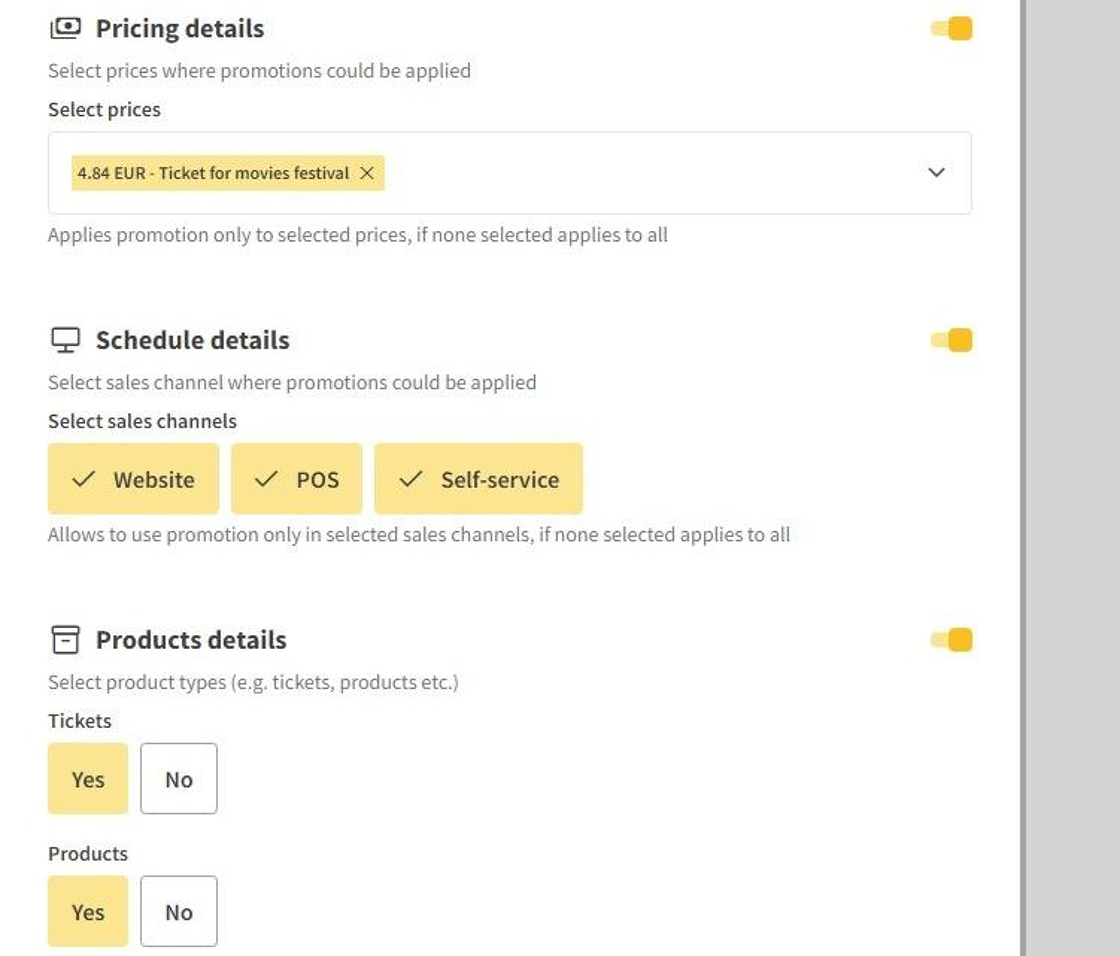Image resolution: width=1120 pixels, height=956 pixels.
Task: Click the Products details archive box icon
Action: coord(65,640)
